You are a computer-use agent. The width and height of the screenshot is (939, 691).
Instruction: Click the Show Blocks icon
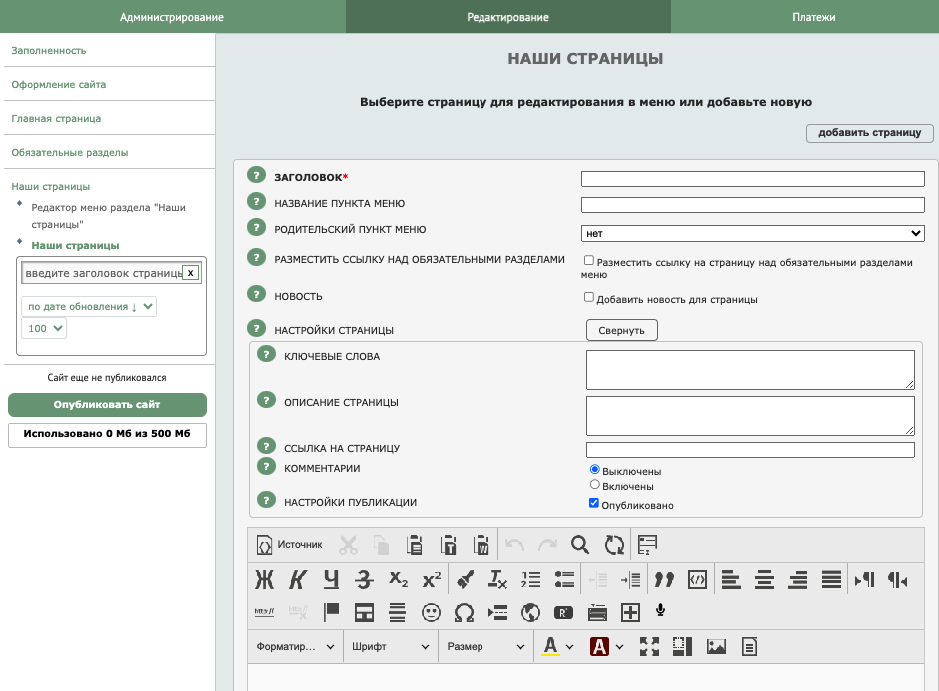[683, 646]
